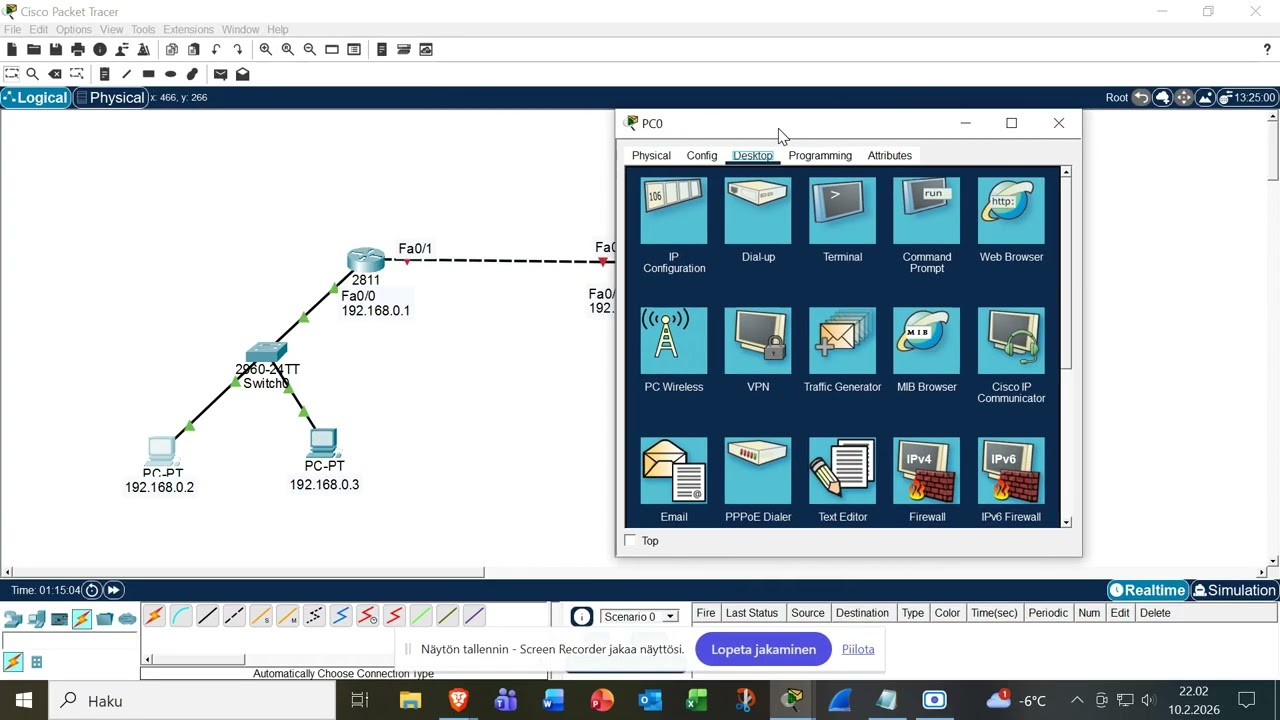
Task: Click the Haku taskbar search box
Action: (190, 700)
